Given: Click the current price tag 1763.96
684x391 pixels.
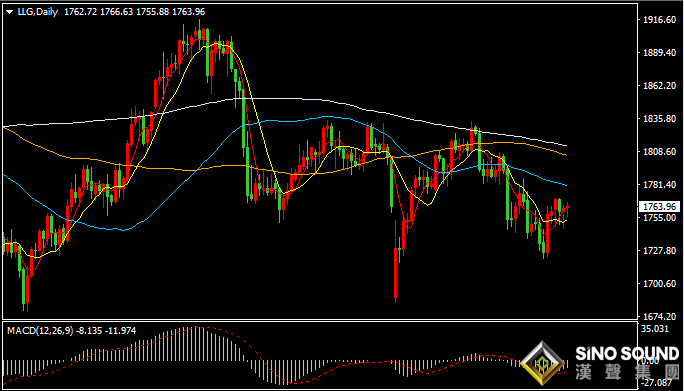Looking at the screenshot, I should [659, 206].
